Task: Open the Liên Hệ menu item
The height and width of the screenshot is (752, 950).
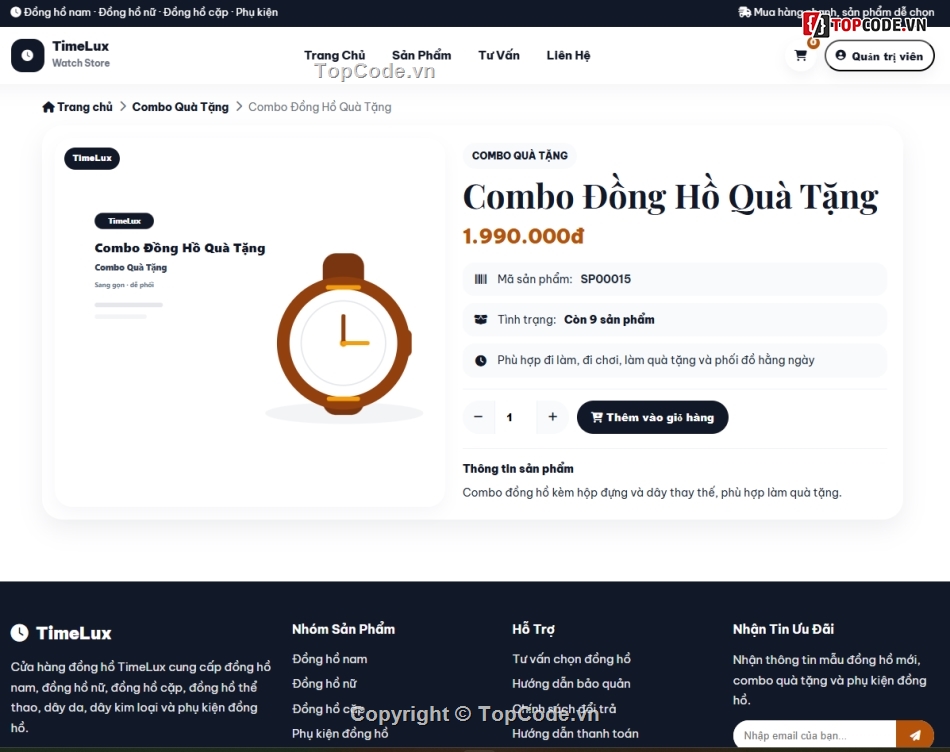Action: 568,55
